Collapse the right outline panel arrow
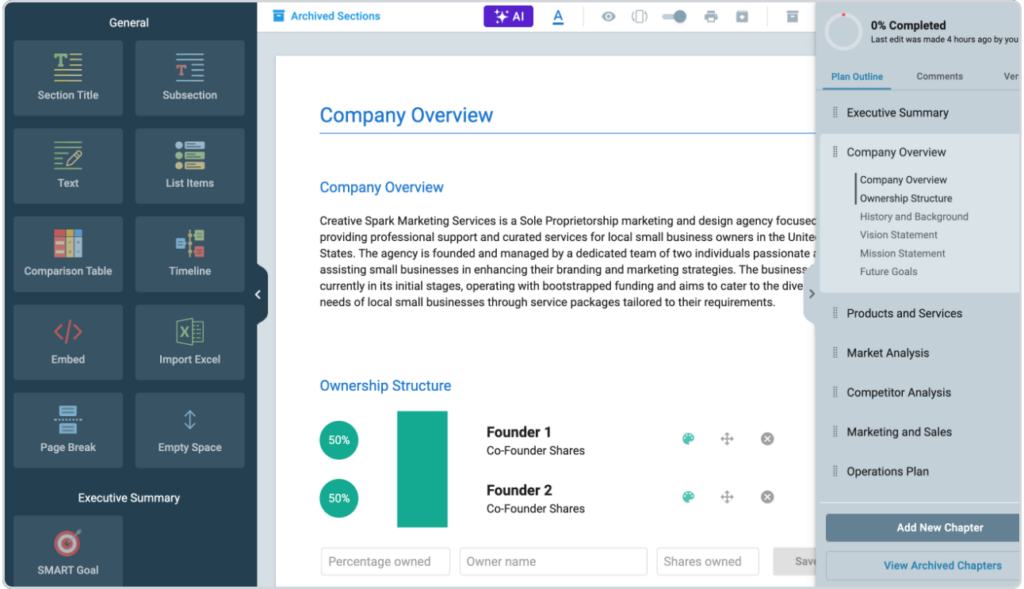 point(811,294)
